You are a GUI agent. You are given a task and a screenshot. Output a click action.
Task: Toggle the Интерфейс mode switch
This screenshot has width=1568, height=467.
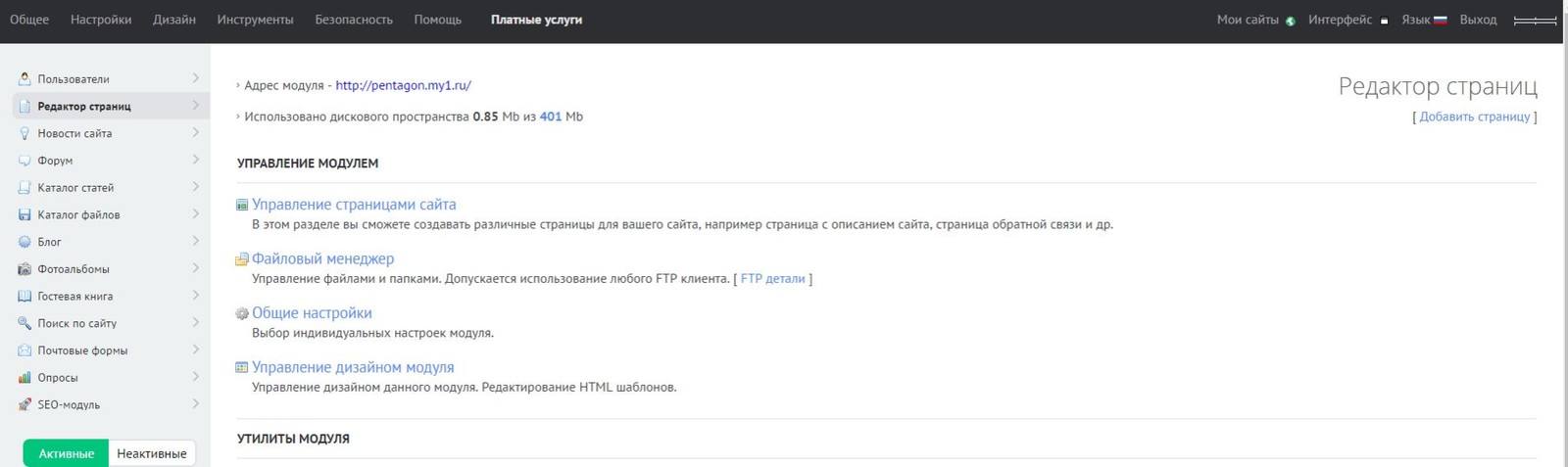pyautogui.click(x=1384, y=21)
